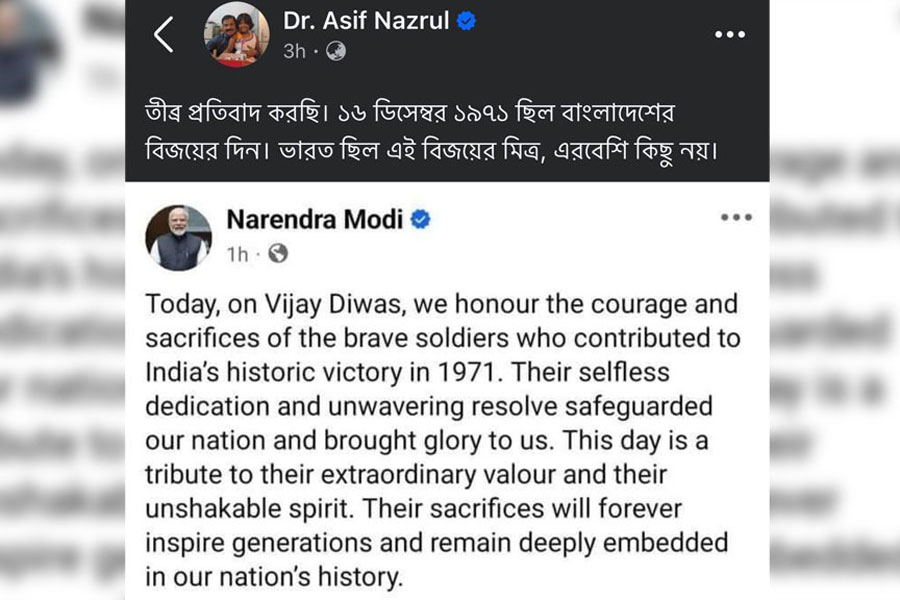Screen dimensions: 900x600
Task: Click the globe audience icon beside 1h
Action: tap(278, 254)
